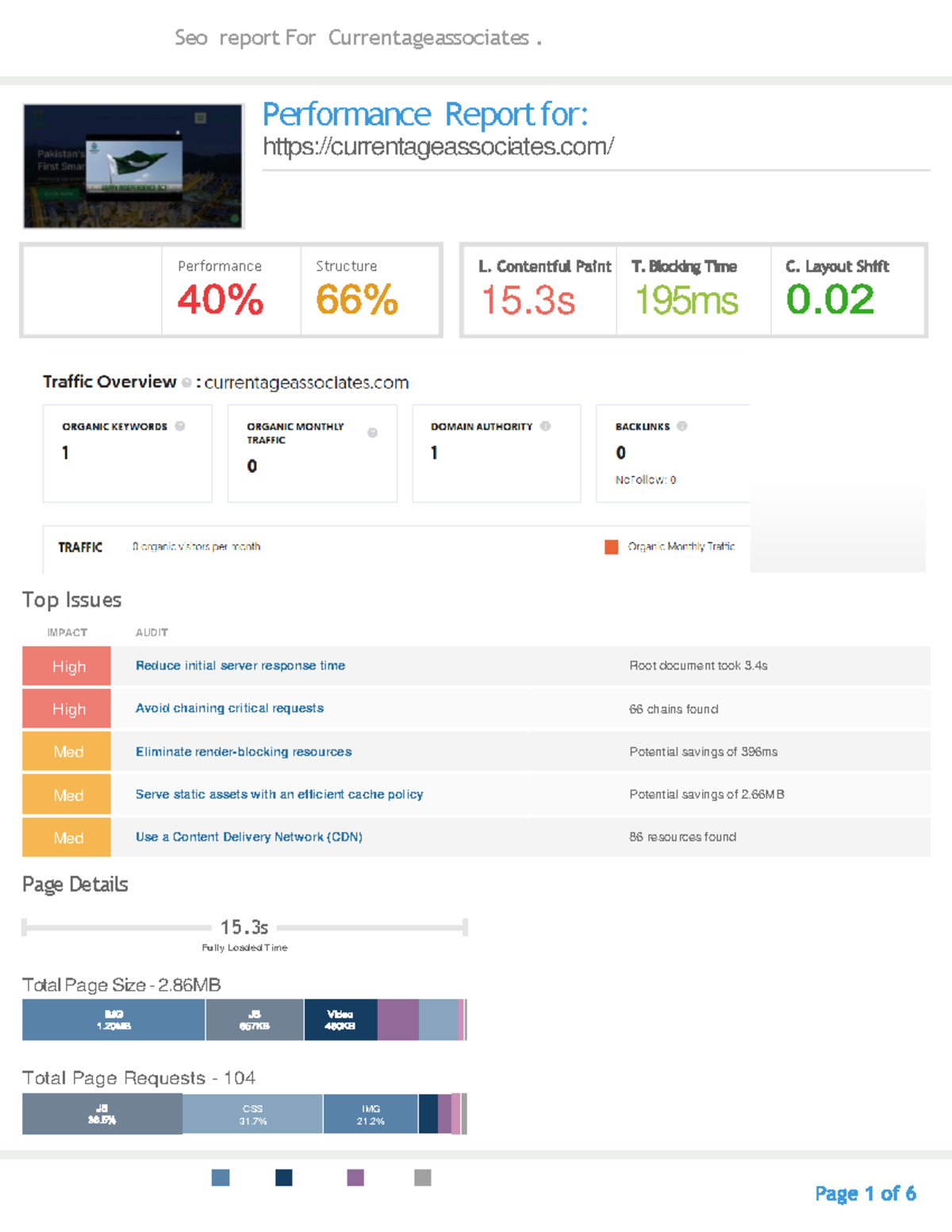
Task: Open the Avoid chaining critical requests audit
Action: tap(229, 708)
